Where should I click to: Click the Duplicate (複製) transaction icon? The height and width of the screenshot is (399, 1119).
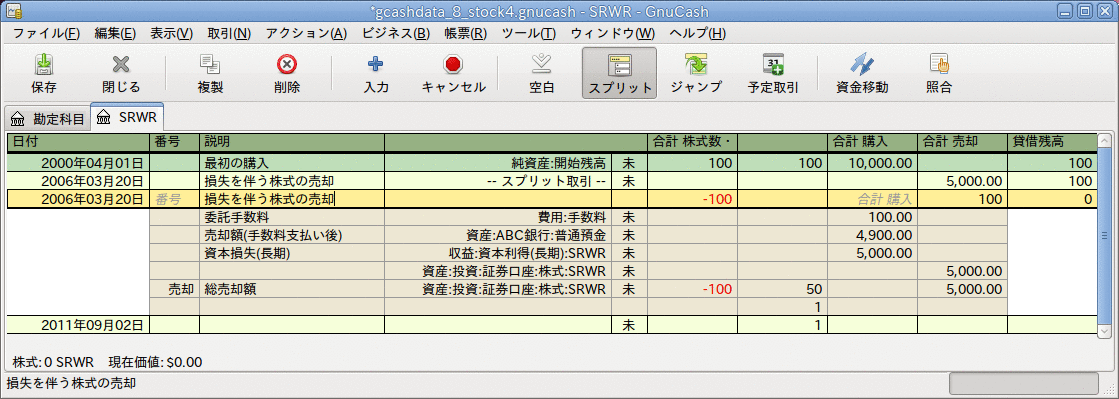pyautogui.click(x=211, y=74)
